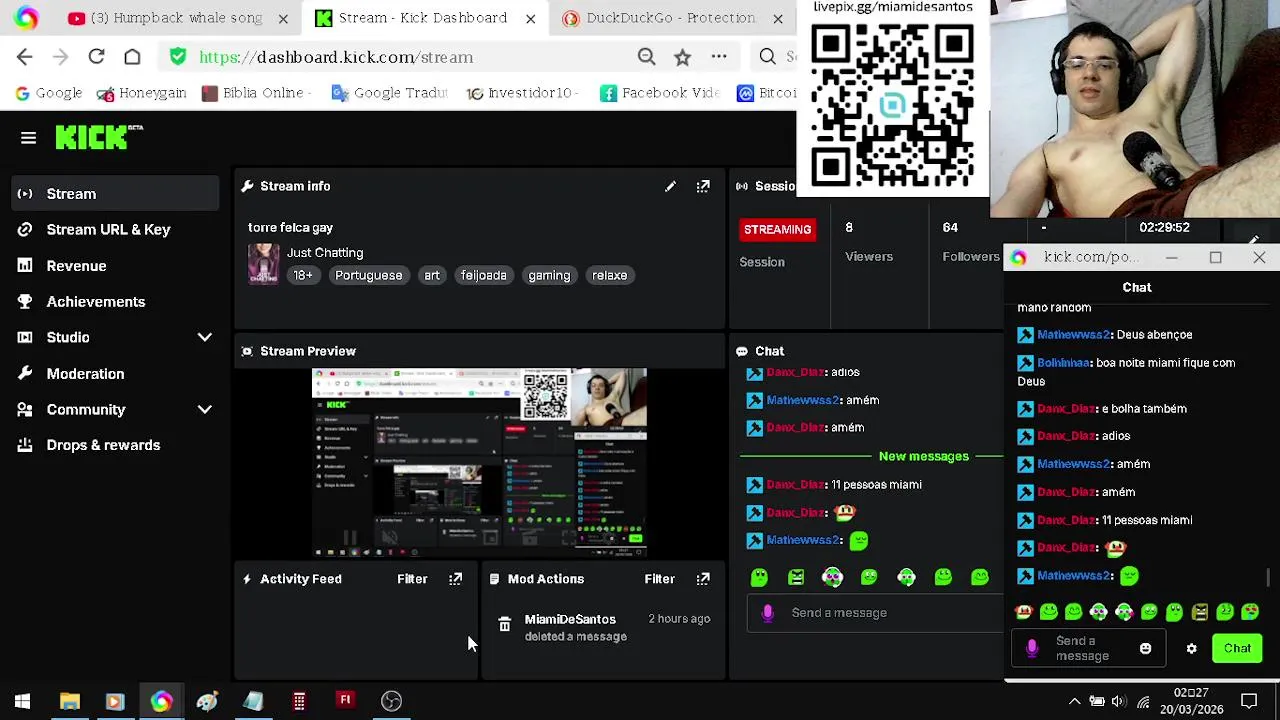This screenshot has height=720, width=1280.
Task: Open File Explorer from the taskbar
Action: (69, 701)
